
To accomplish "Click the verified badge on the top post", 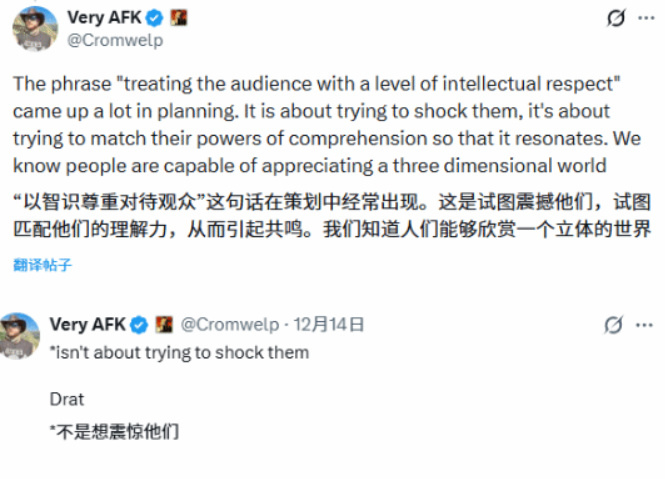I will point(154,18).
